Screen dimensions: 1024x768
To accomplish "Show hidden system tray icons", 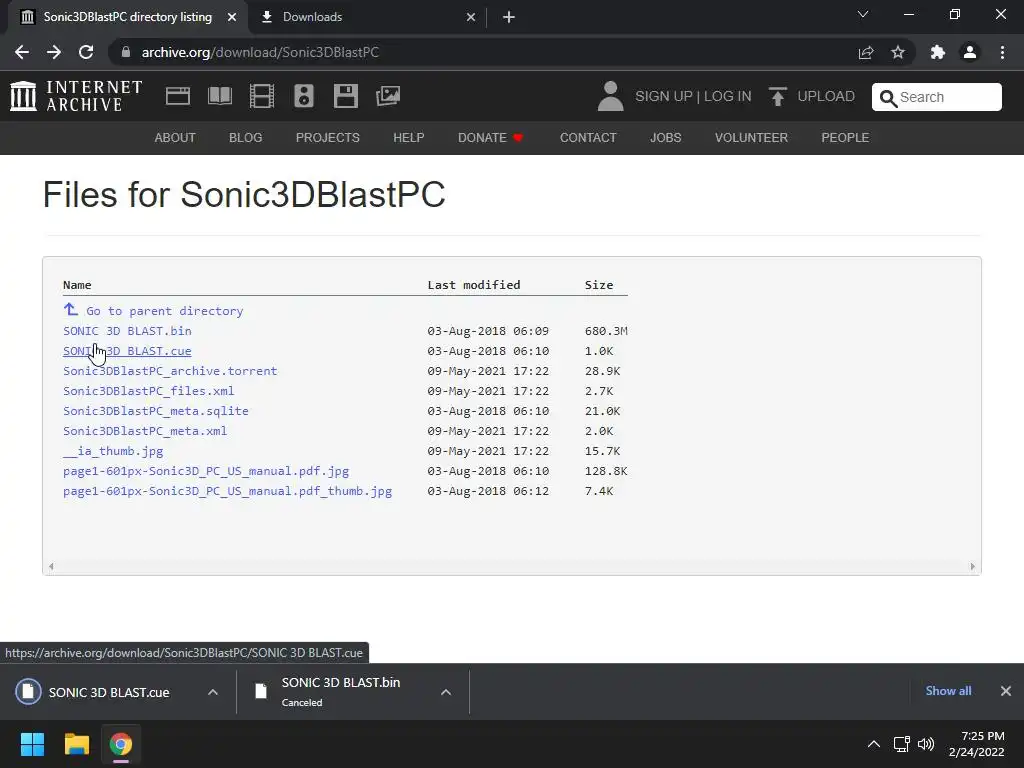I will (874, 744).
